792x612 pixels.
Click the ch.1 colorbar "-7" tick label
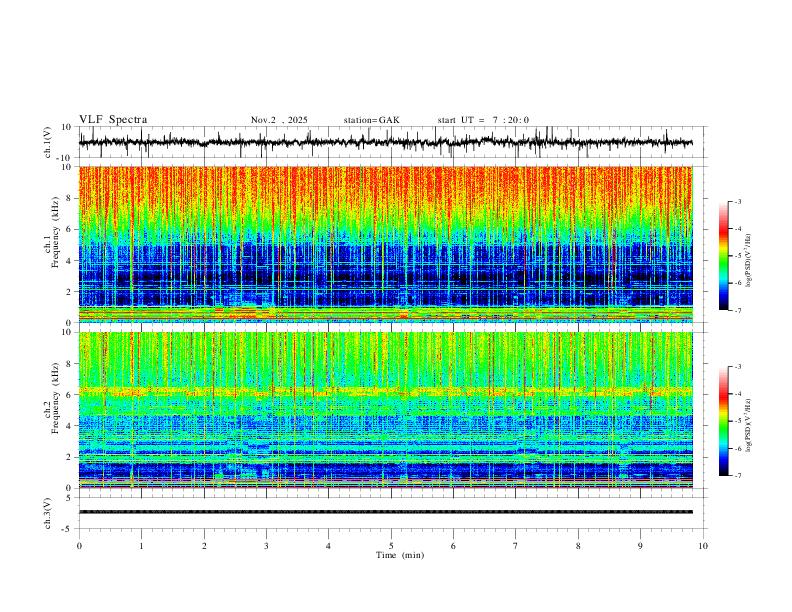738,311
